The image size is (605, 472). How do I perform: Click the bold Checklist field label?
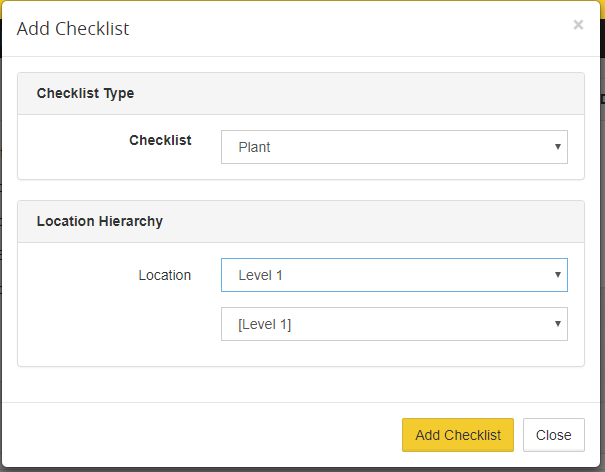[160, 140]
